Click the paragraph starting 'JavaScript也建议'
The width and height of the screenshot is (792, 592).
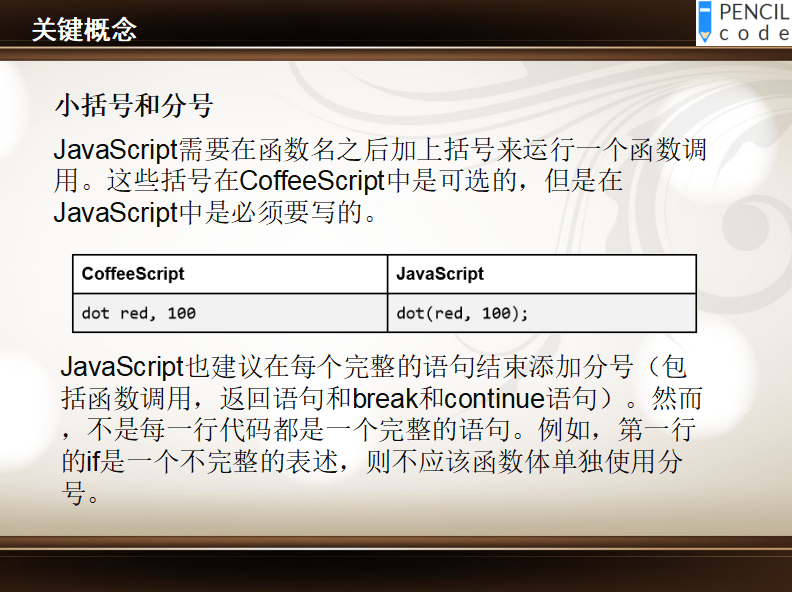381,430
